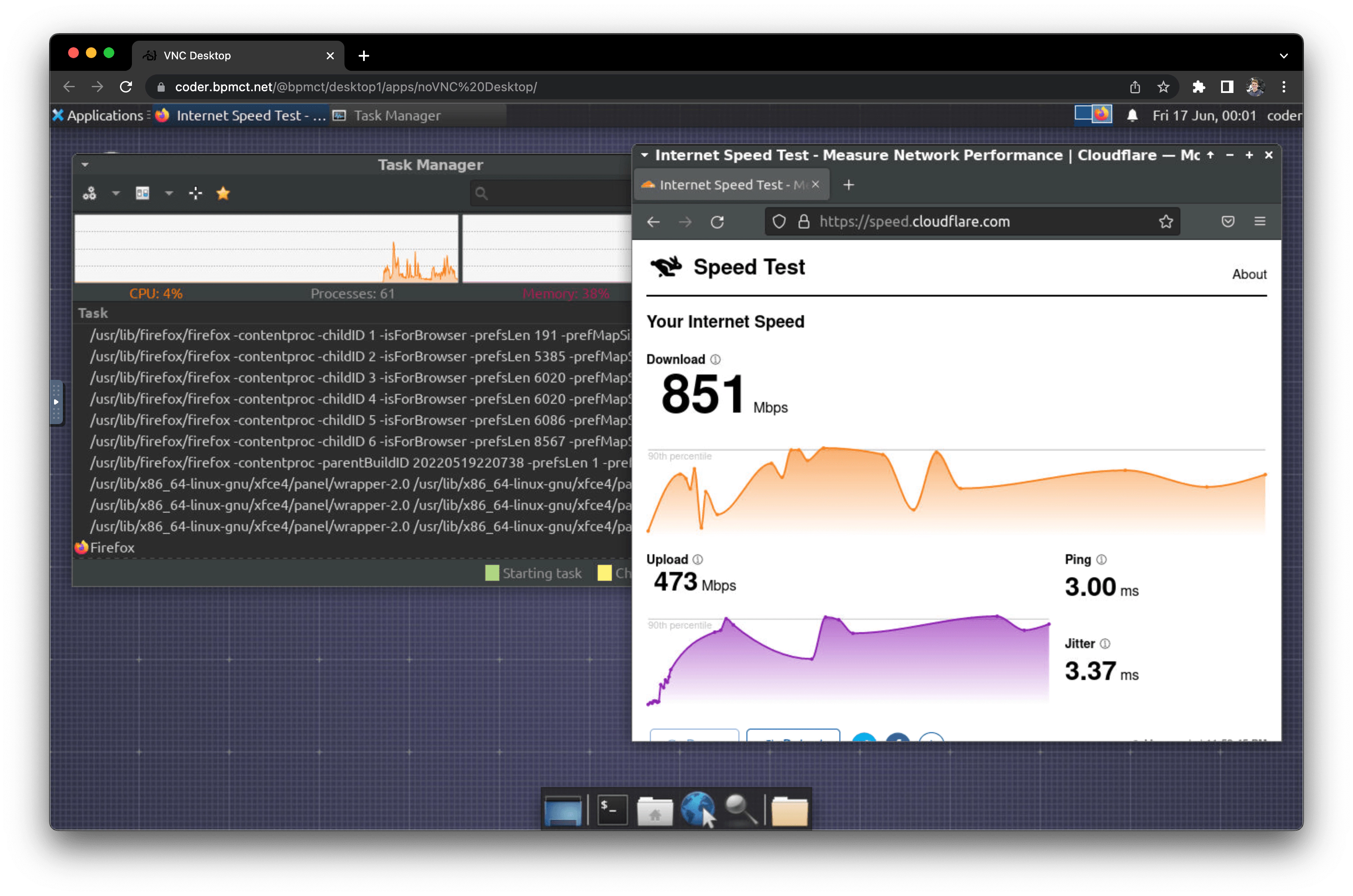Toggle the yellow star show-all-processes icon
The width and height of the screenshot is (1353, 896).
[x=223, y=193]
